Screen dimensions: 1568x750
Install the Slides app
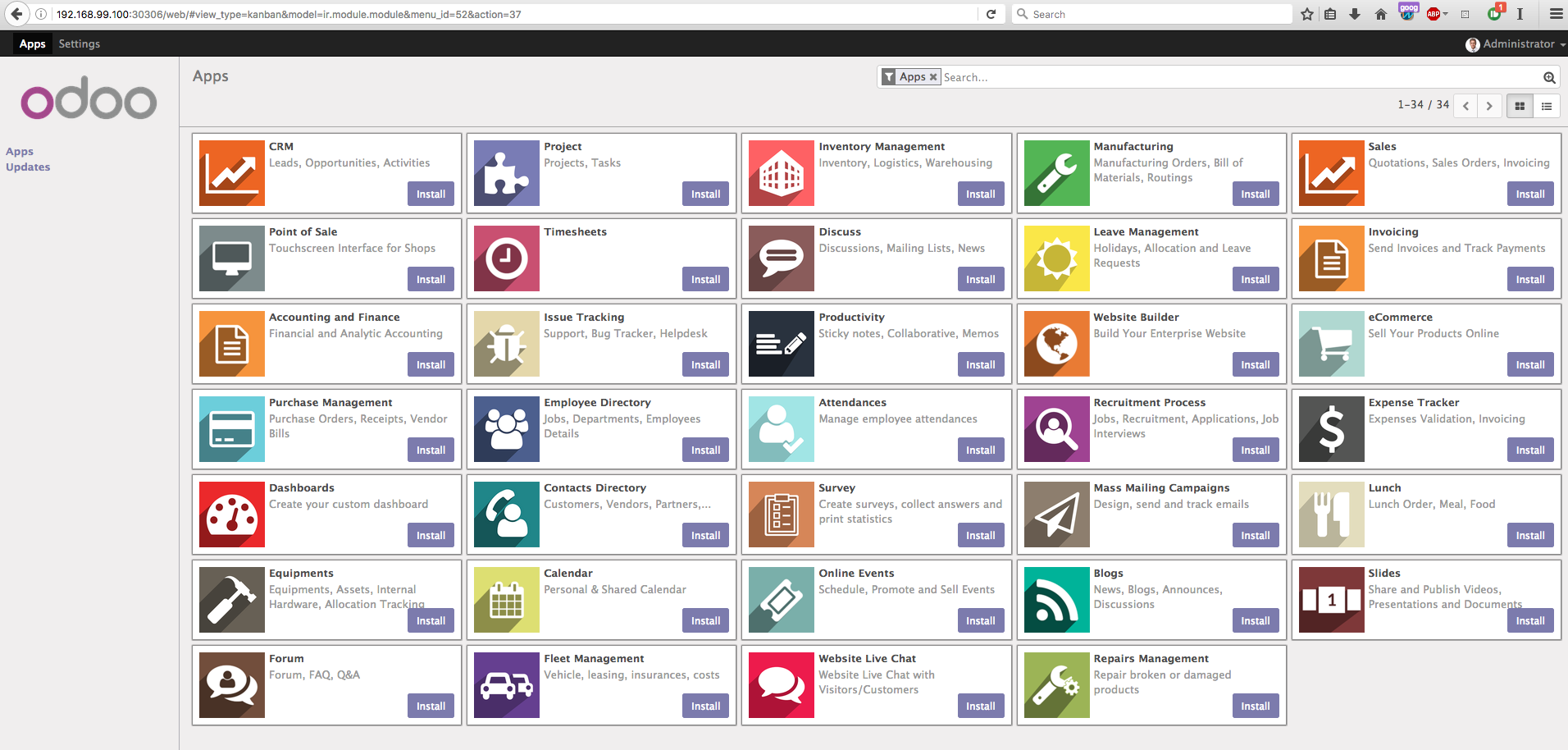pyautogui.click(x=1530, y=621)
